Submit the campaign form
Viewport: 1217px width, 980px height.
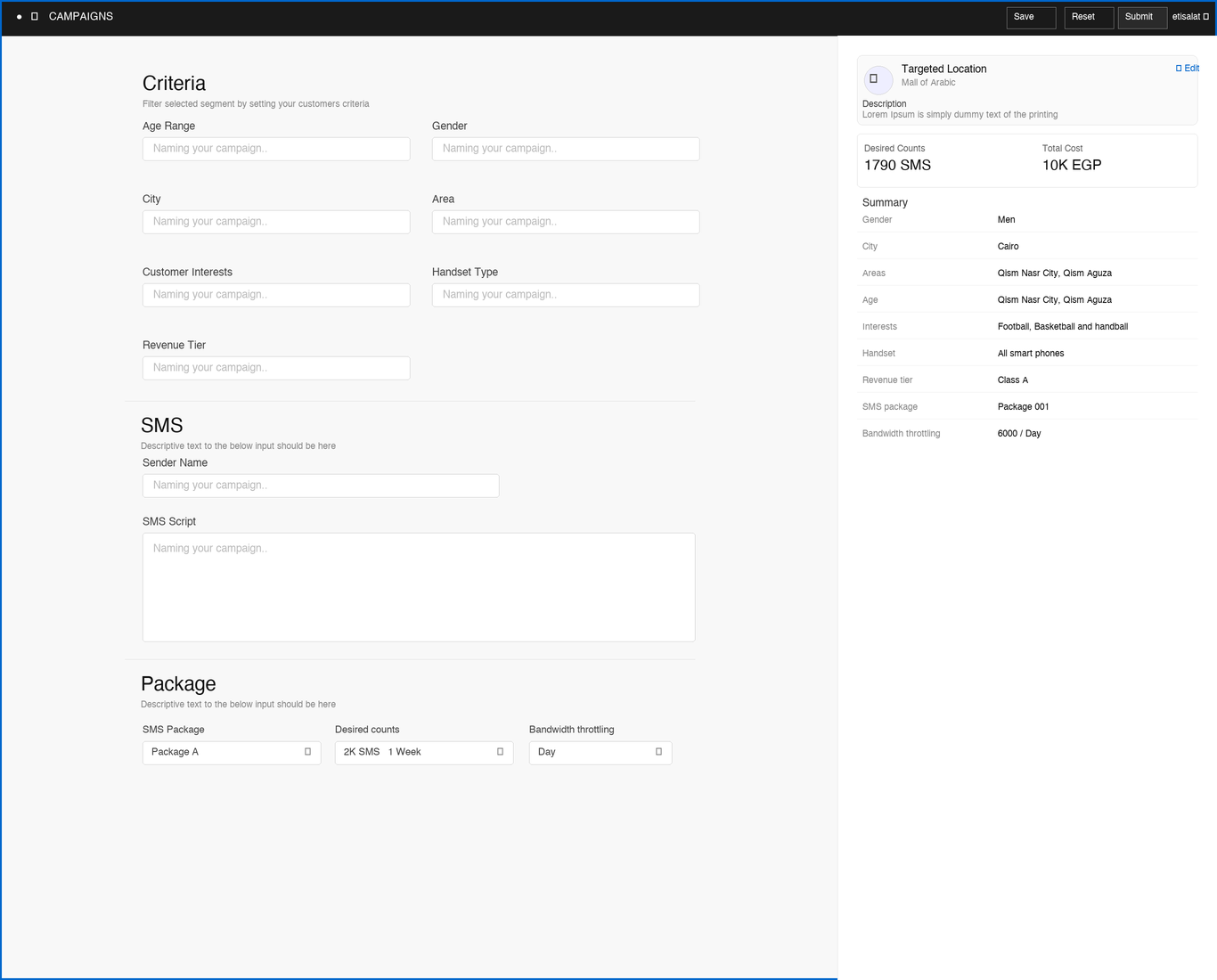(1141, 17)
